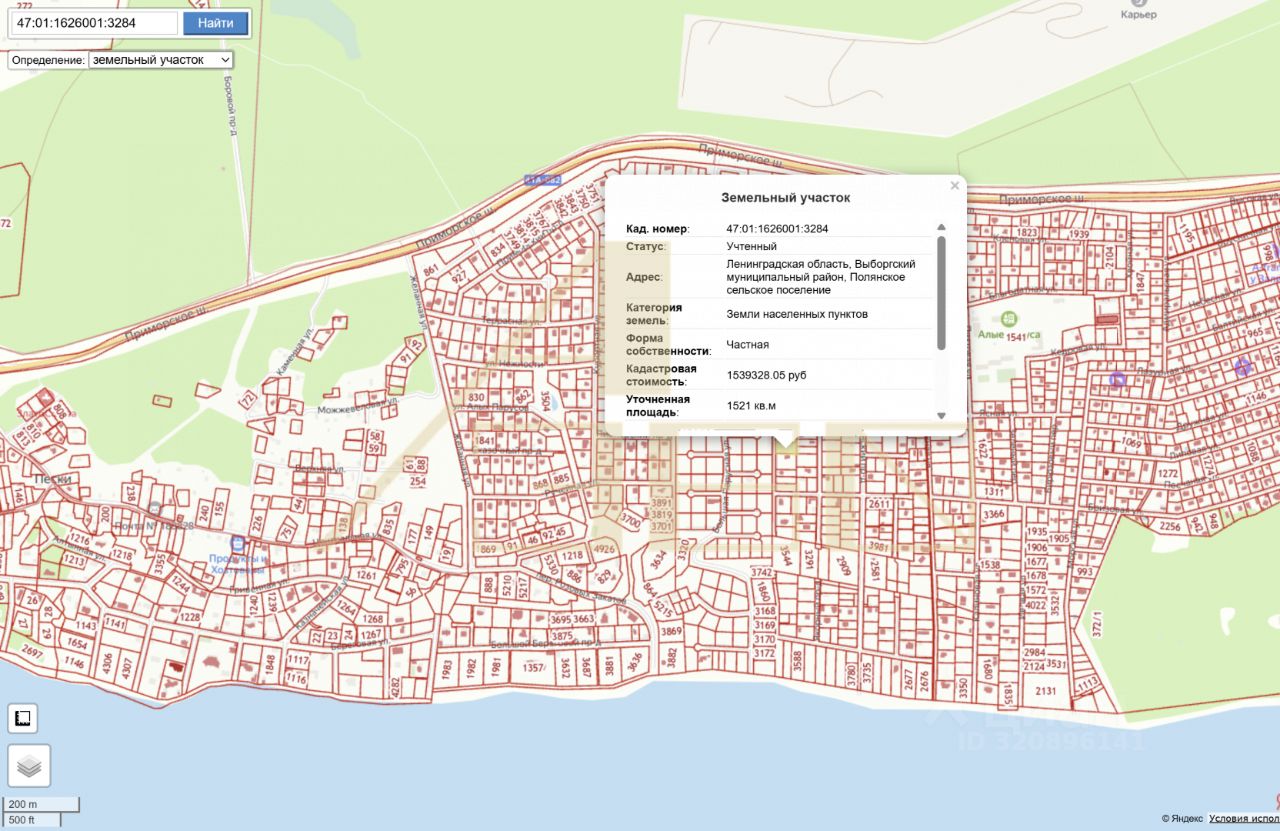Select parcel 1357 on the map
Screen dimensions: 1280x831
coord(533,667)
